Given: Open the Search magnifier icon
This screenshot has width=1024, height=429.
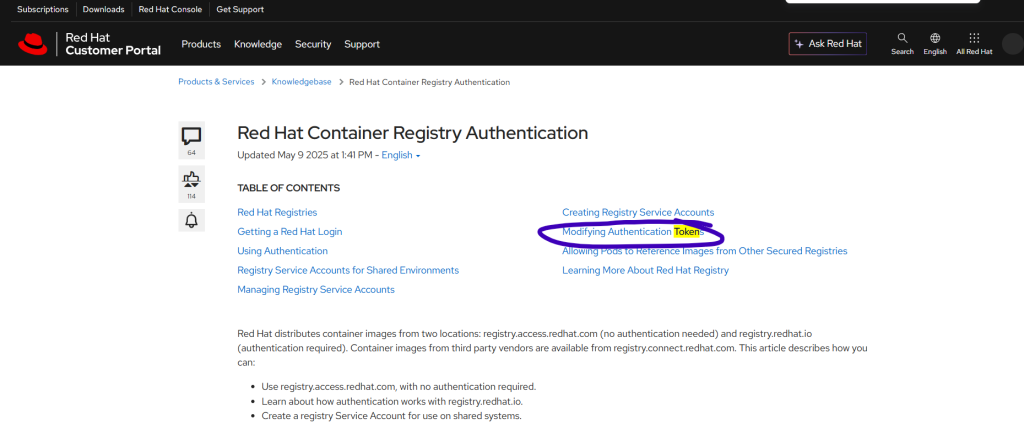Looking at the screenshot, I should coord(902,39).
